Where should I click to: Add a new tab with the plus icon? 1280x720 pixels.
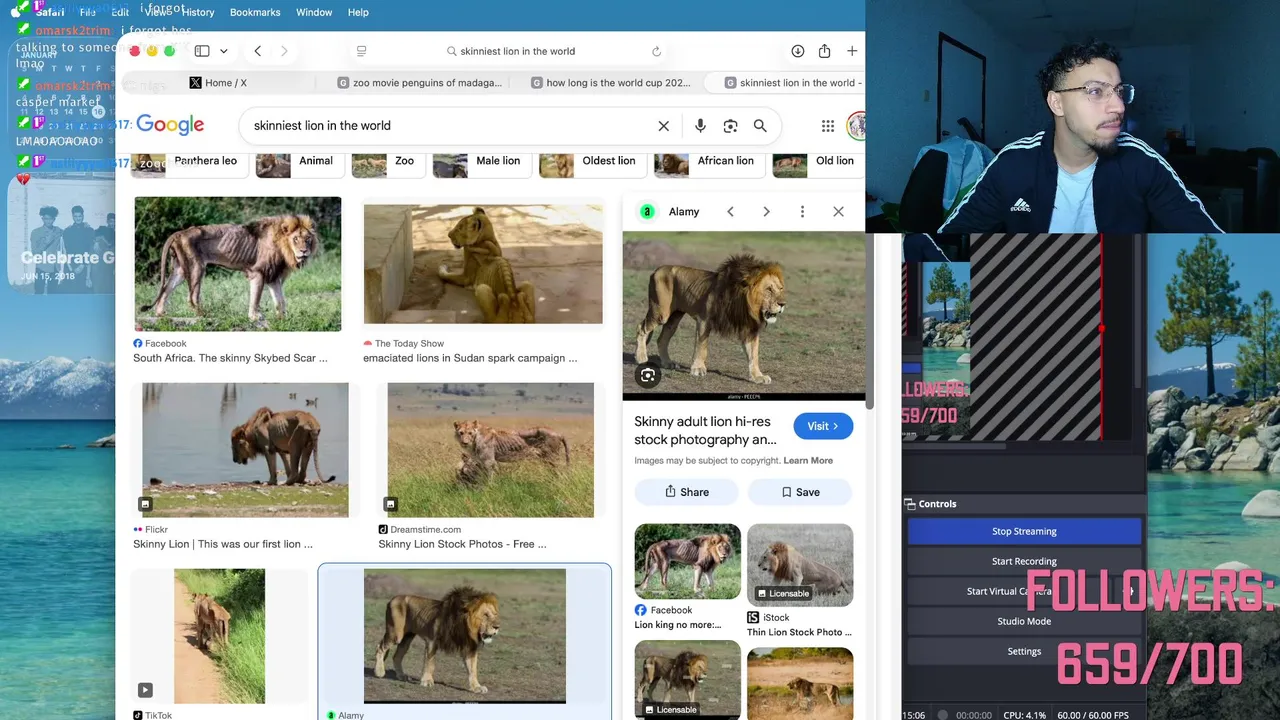852,51
